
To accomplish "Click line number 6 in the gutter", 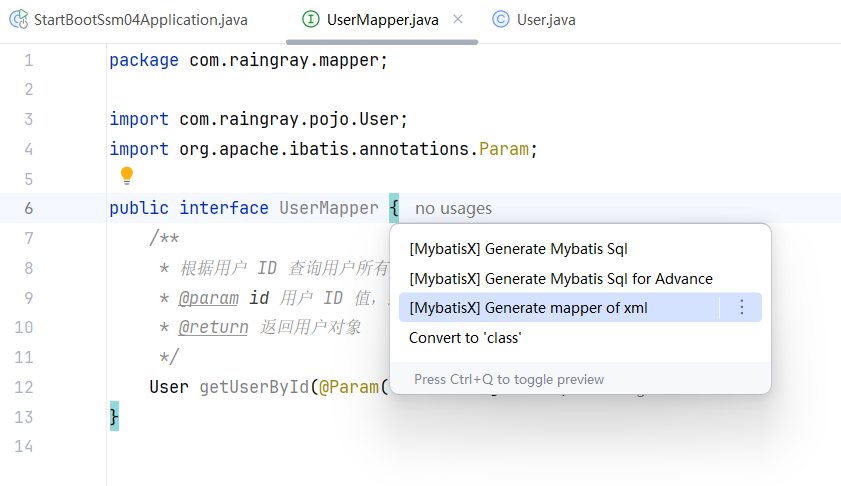I will coord(28,208).
